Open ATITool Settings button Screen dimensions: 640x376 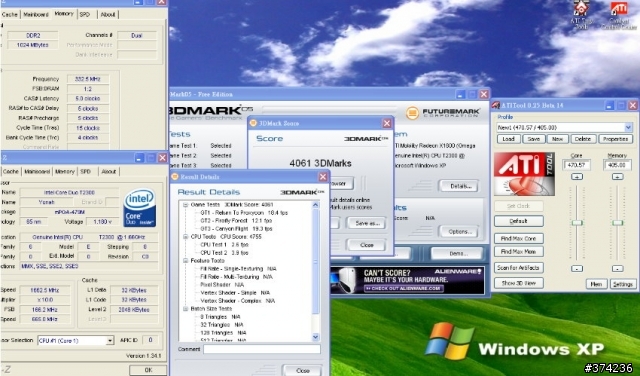coord(623,284)
